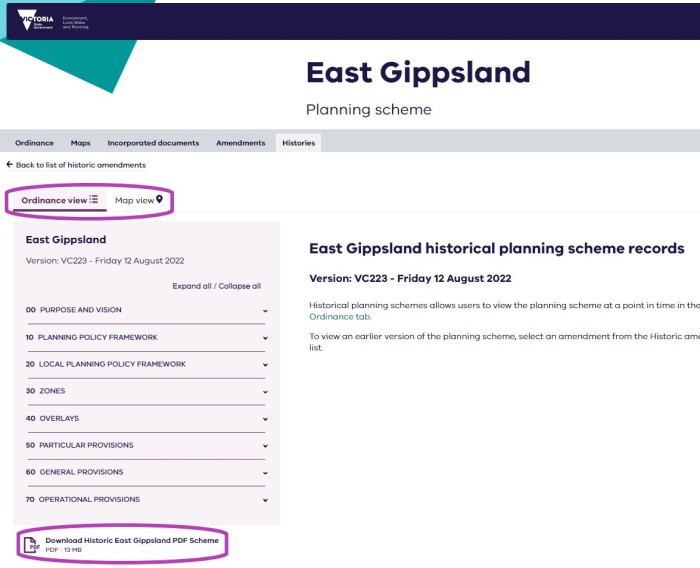Viewport: 700px width, 568px height.
Task: Download Historic East Gippsland PDF Scheme
Action: tap(132, 540)
